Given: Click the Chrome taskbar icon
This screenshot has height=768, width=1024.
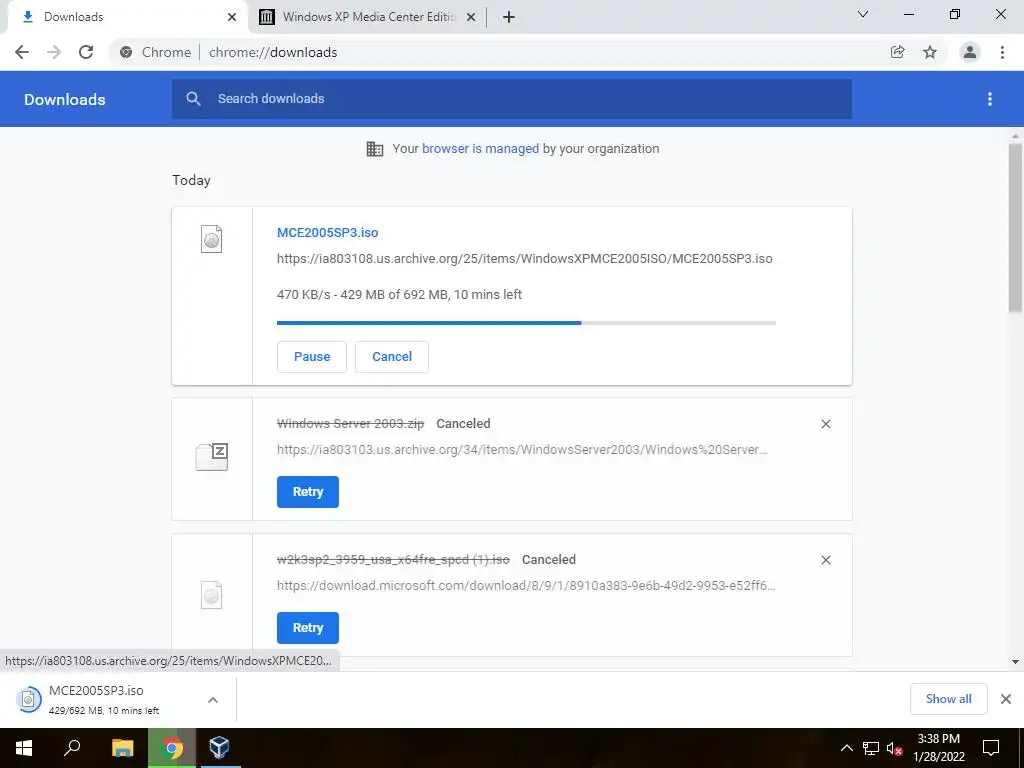Looking at the screenshot, I should 172,748.
